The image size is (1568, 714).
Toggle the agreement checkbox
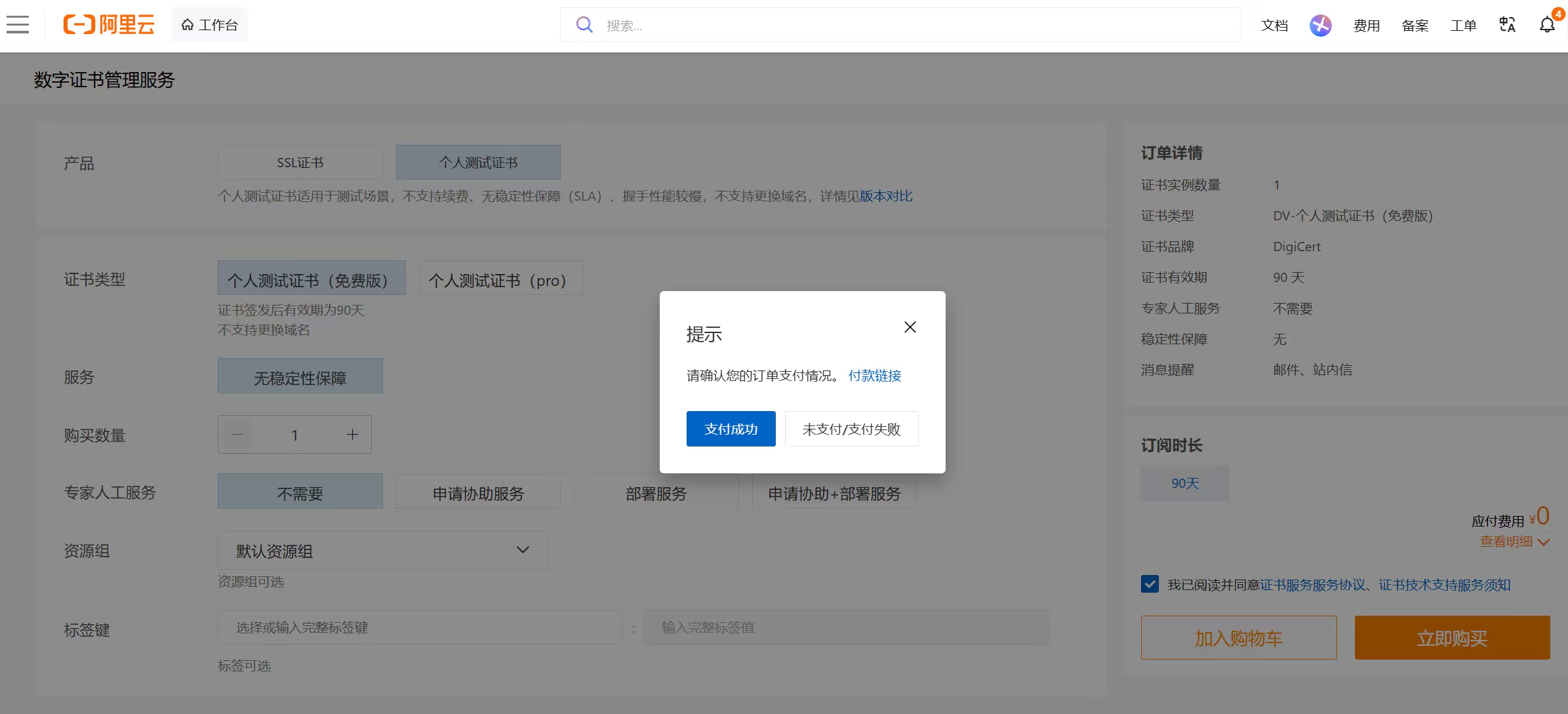1150,584
